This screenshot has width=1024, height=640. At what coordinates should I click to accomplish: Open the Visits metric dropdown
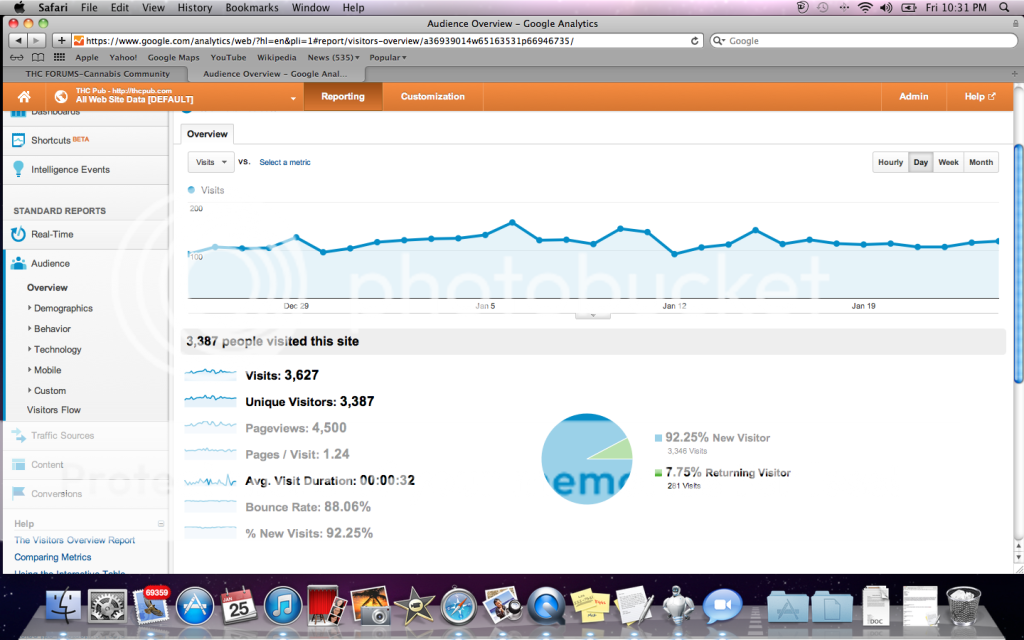point(211,162)
